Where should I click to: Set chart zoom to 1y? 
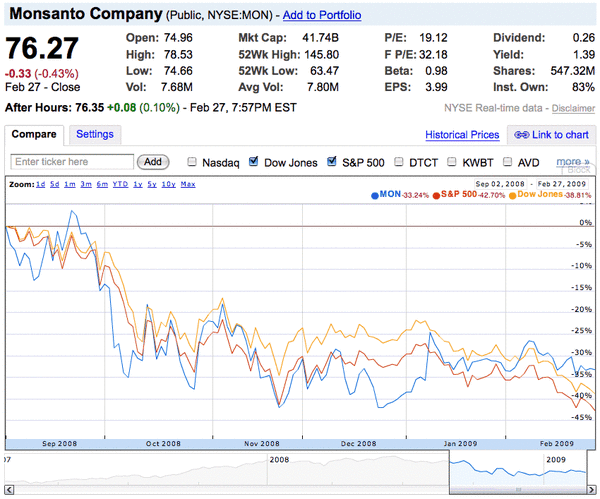(138, 184)
